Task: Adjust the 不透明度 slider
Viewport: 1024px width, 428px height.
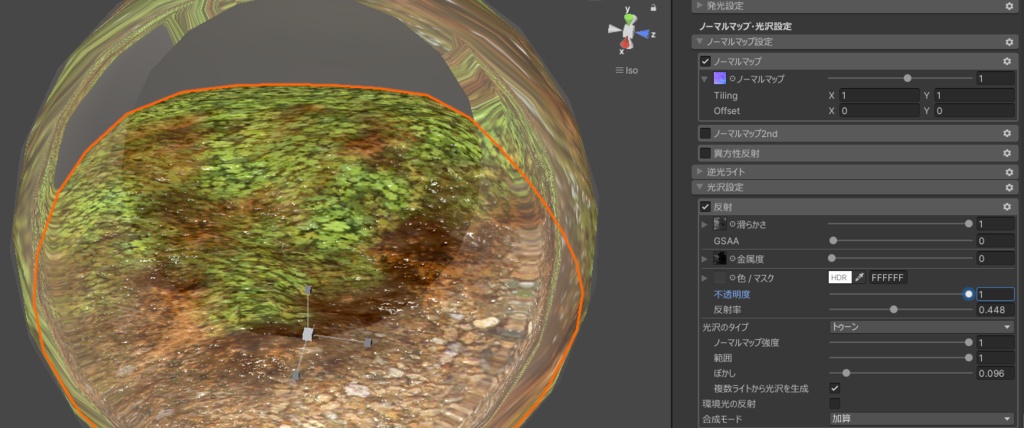Action: pos(901,294)
